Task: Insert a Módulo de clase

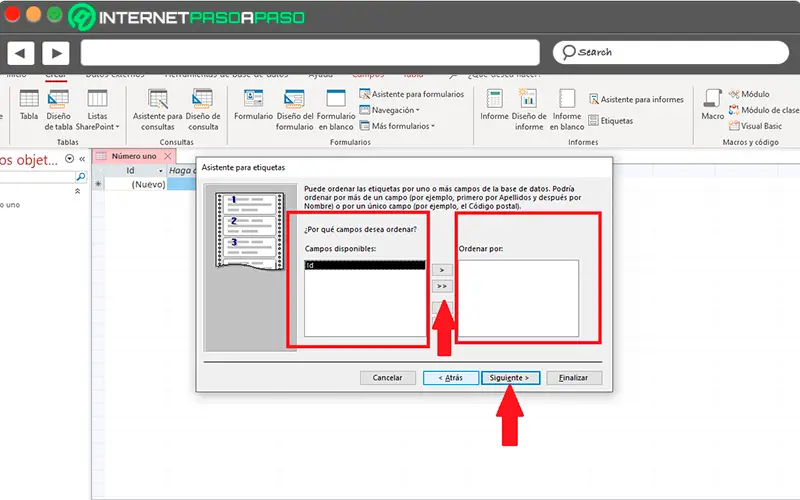Action: point(764,110)
